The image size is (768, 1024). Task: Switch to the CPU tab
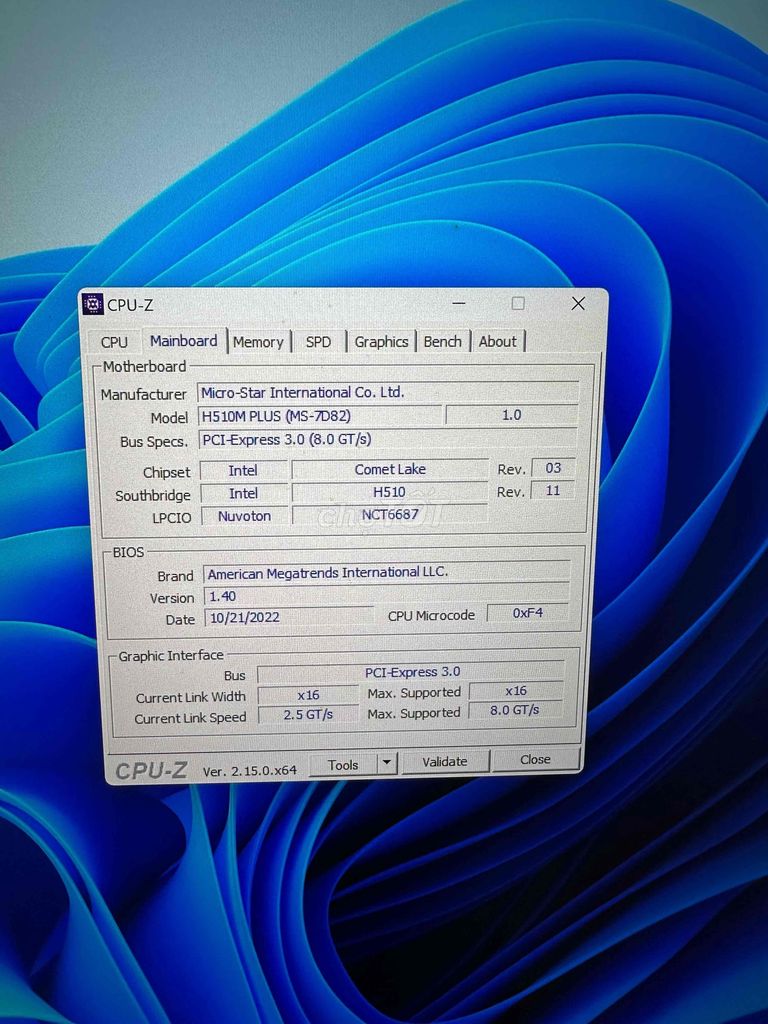point(114,342)
